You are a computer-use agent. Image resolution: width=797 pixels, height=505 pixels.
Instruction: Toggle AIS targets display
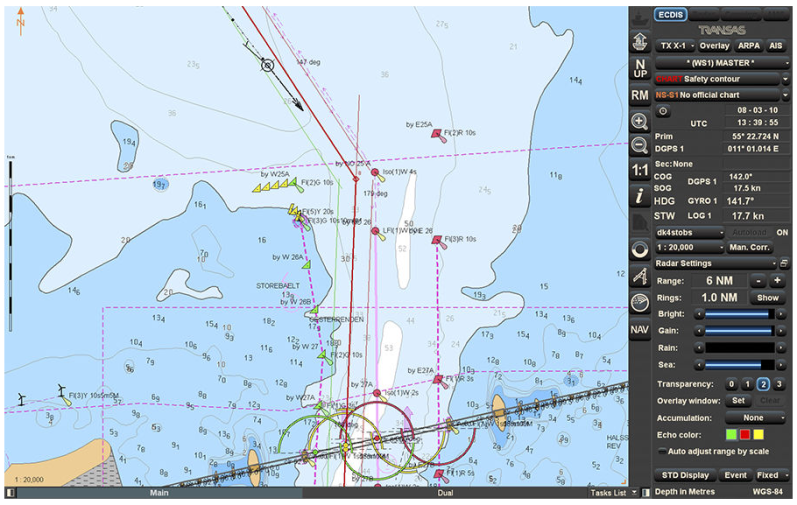point(775,46)
